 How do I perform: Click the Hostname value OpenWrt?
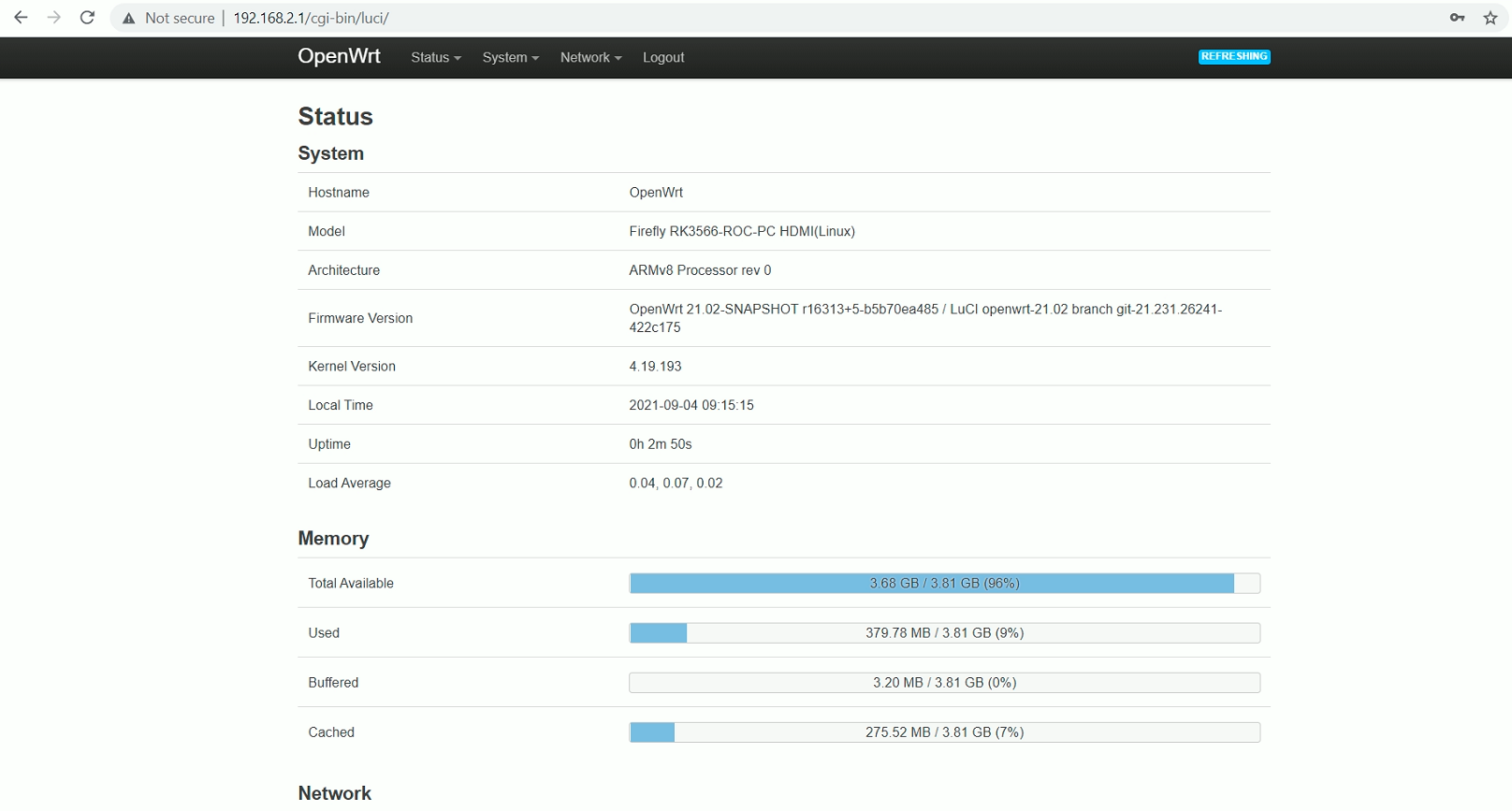(x=656, y=193)
